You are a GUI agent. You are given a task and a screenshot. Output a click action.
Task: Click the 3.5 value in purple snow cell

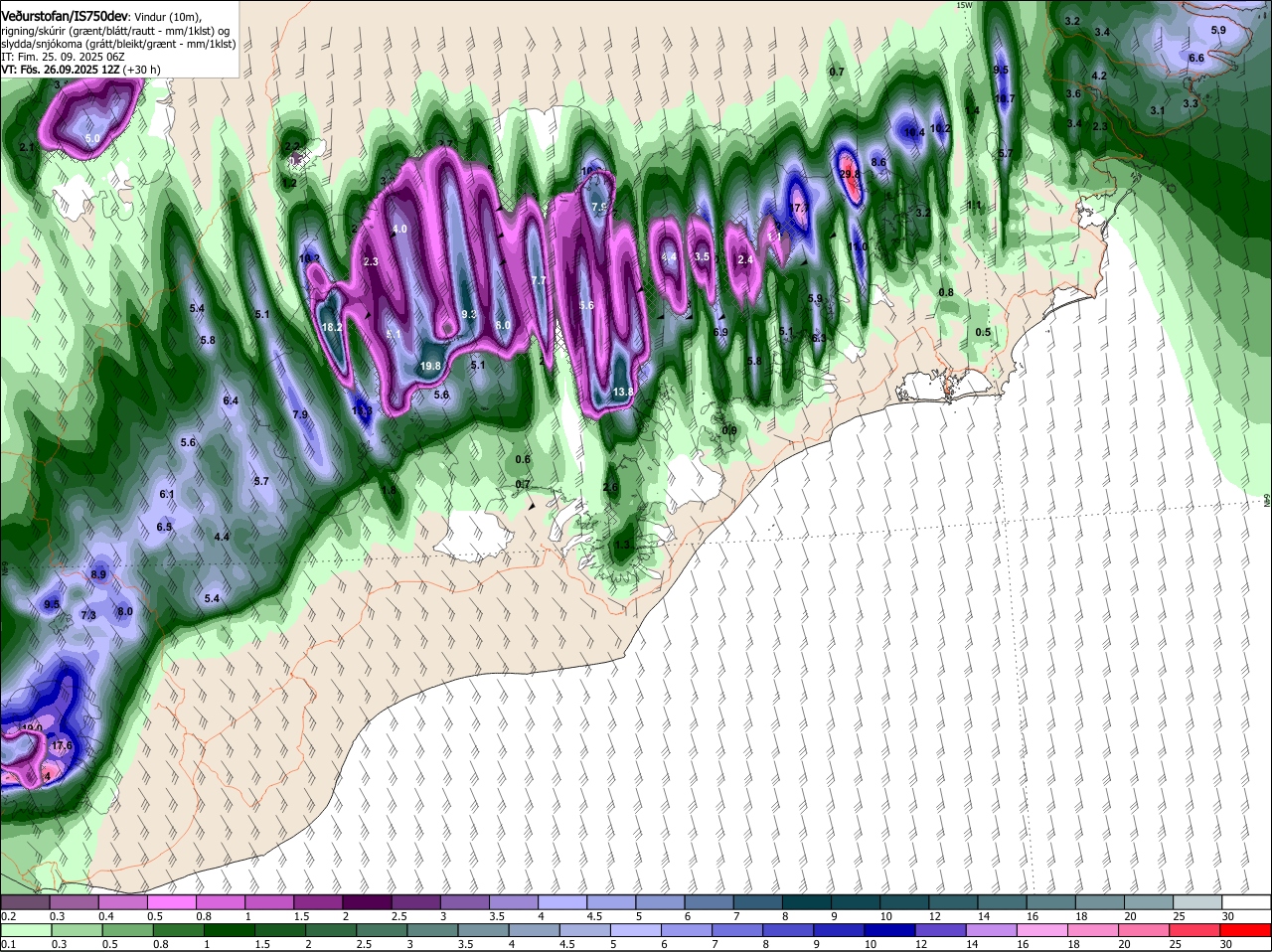pyautogui.click(x=702, y=256)
